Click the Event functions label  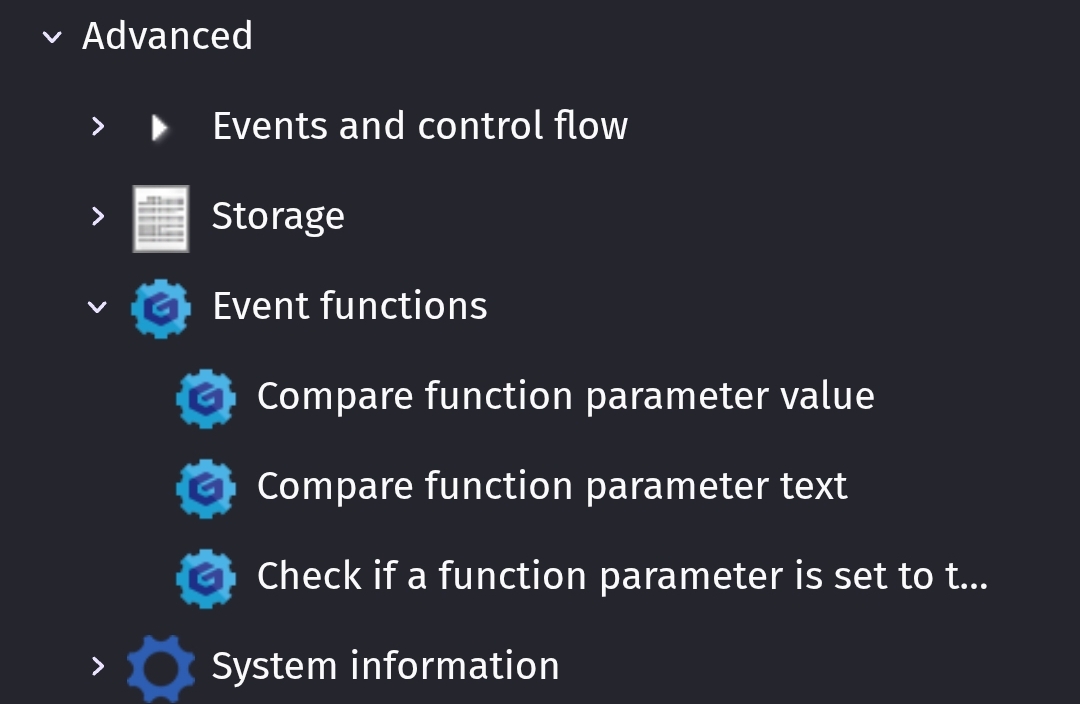(350, 306)
